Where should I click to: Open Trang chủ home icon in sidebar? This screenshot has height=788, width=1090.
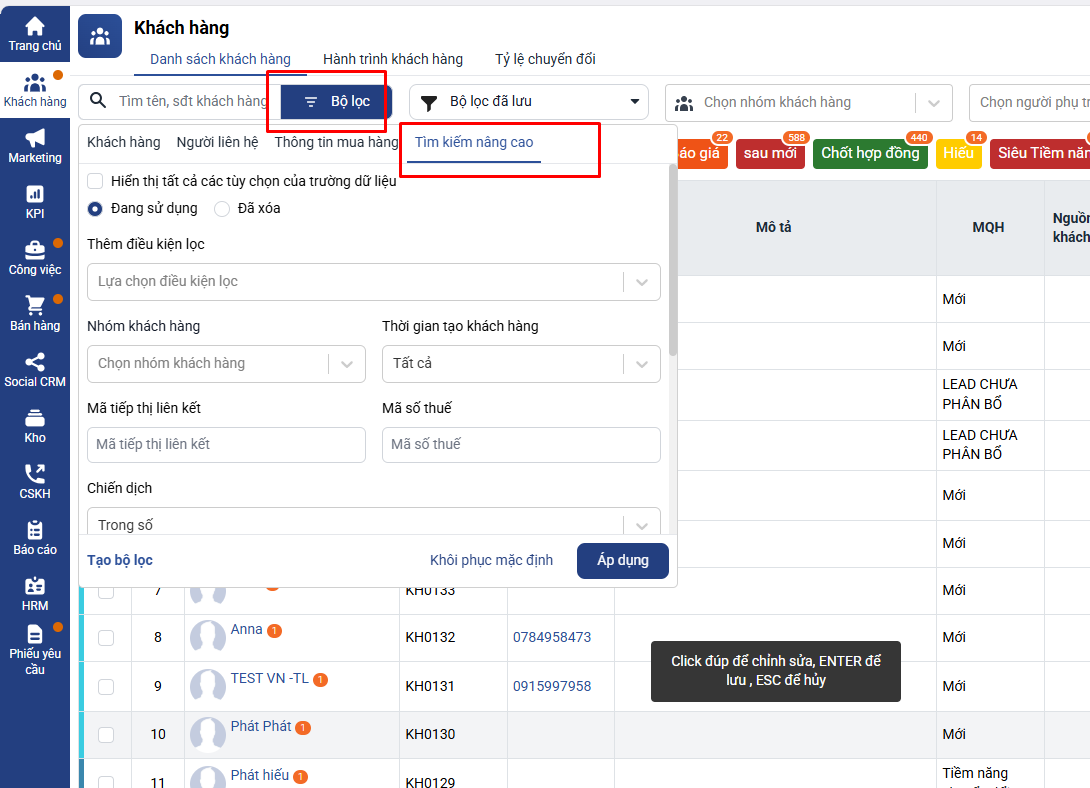click(x=35, y=27)
